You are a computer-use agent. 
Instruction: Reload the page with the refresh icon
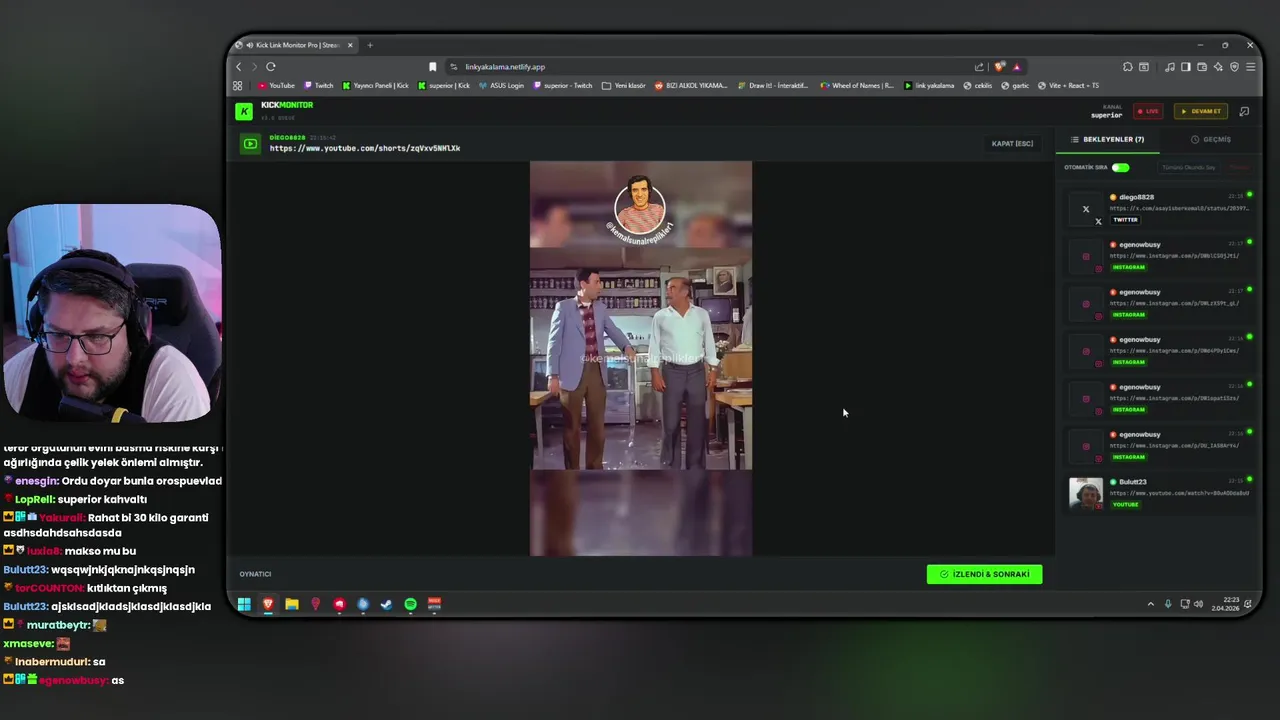[270, 67]
